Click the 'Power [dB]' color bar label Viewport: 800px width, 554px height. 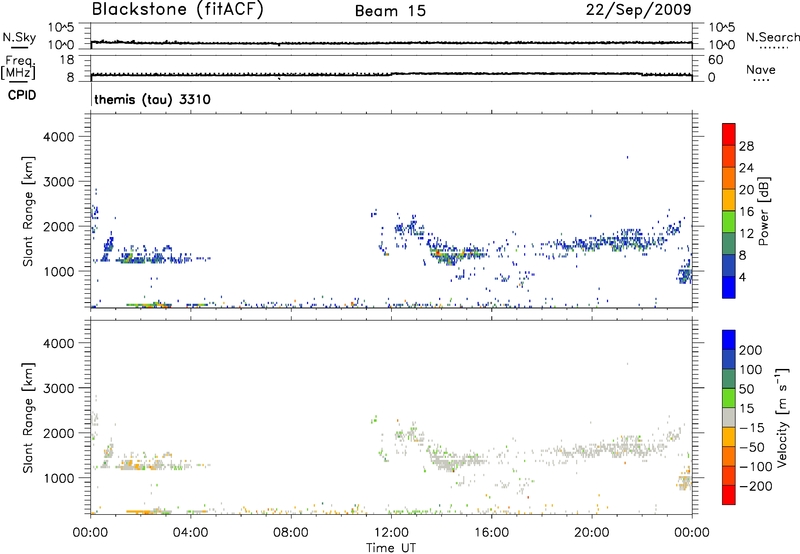coord(763,211)
